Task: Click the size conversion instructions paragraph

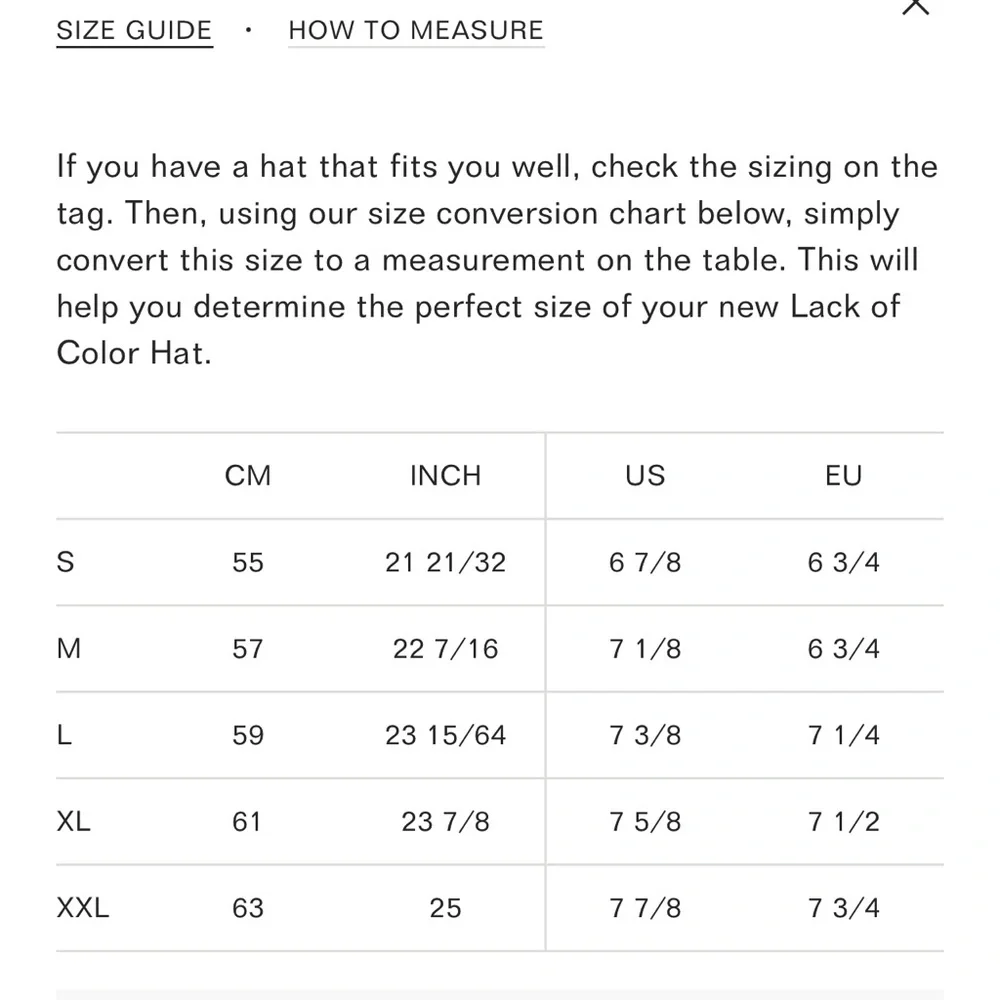Action: tap(498, 260)
